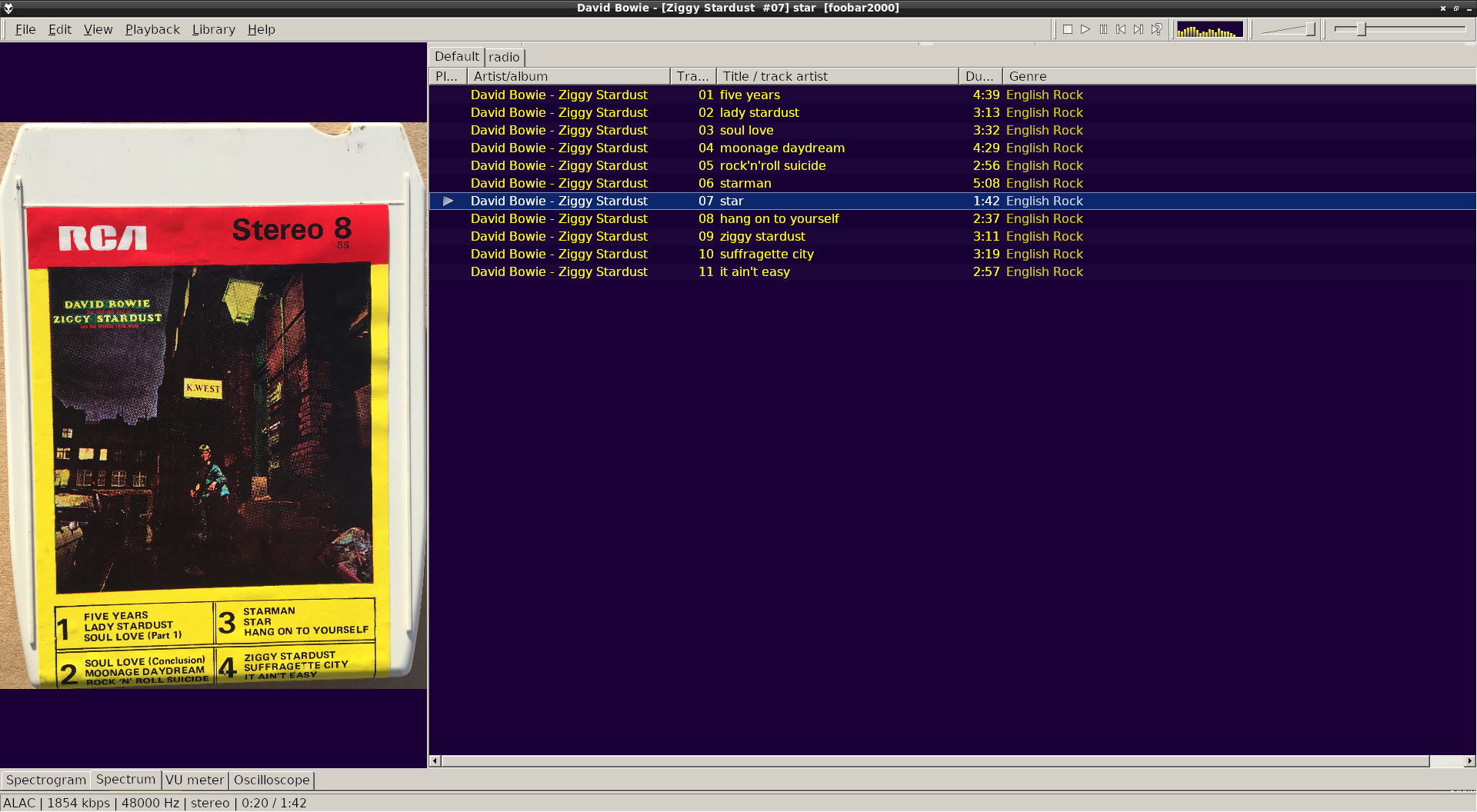The width and height of the screenshot is (1477, 812).
Task: Click the spectrum visualization in the toolbar
Action: click(1209, 30)
